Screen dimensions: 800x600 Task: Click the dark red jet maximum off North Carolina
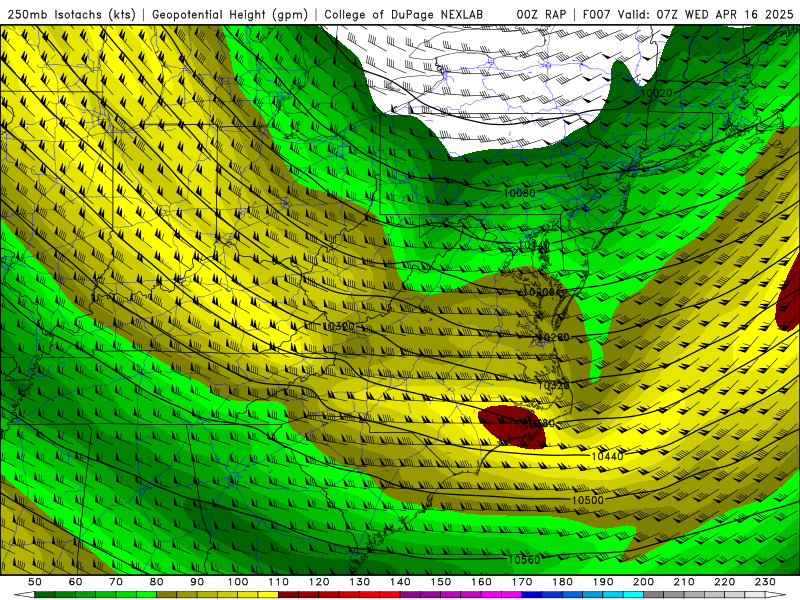point(512,427)
